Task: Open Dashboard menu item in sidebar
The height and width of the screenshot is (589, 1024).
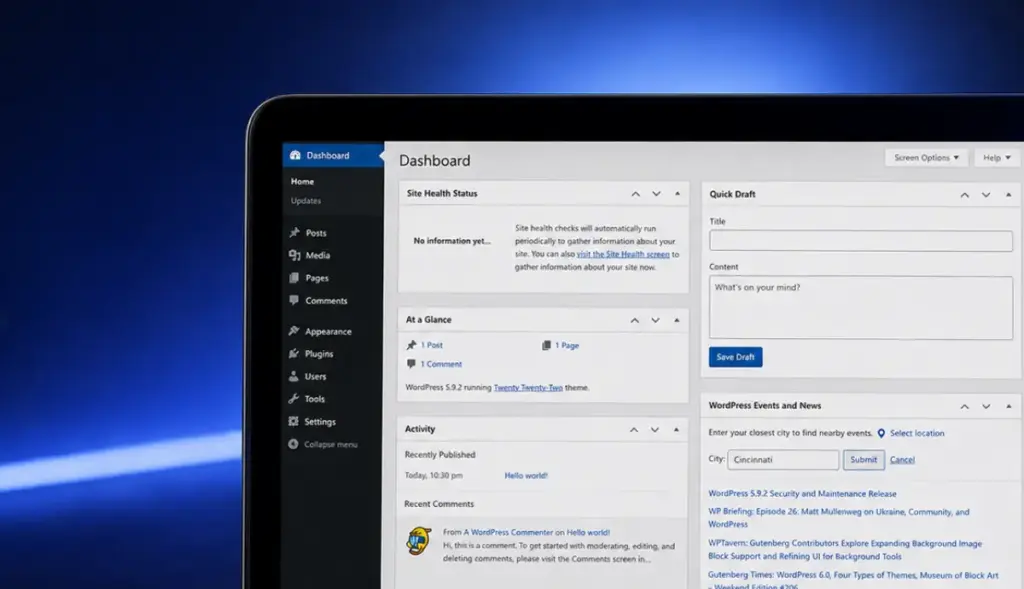Action: tap(333, 155)
